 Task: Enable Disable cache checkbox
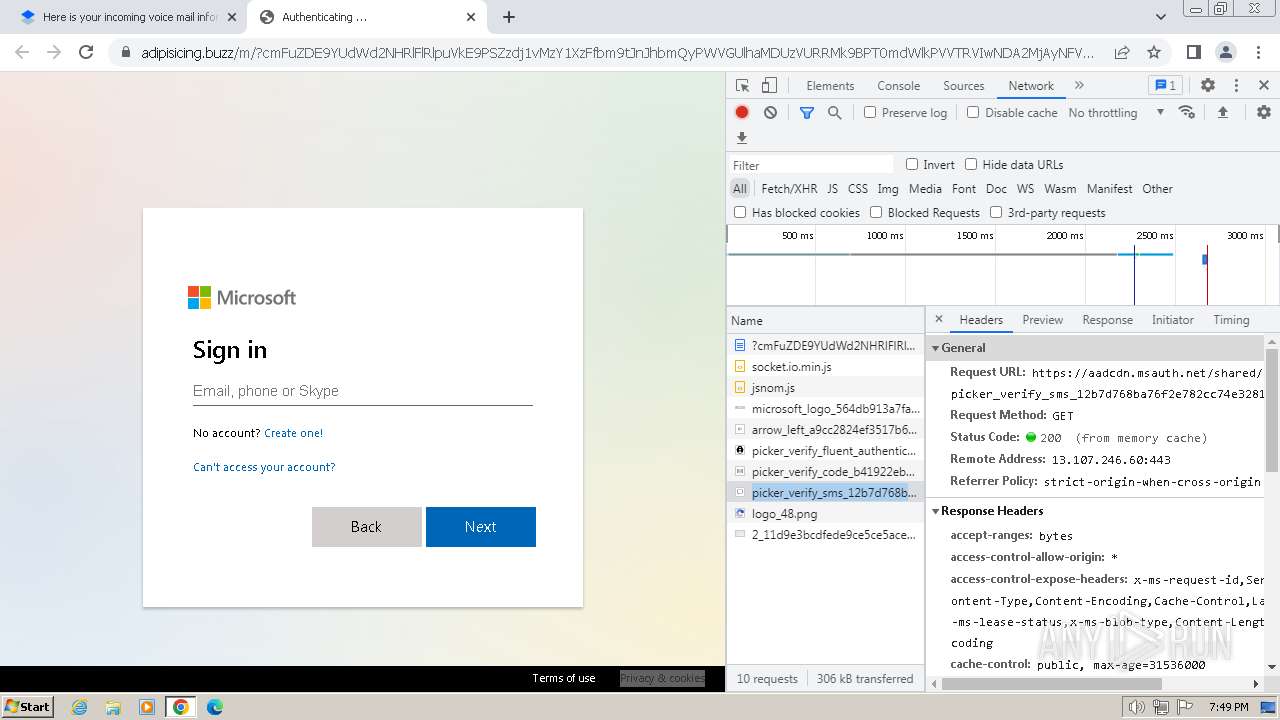coord(973,113)
